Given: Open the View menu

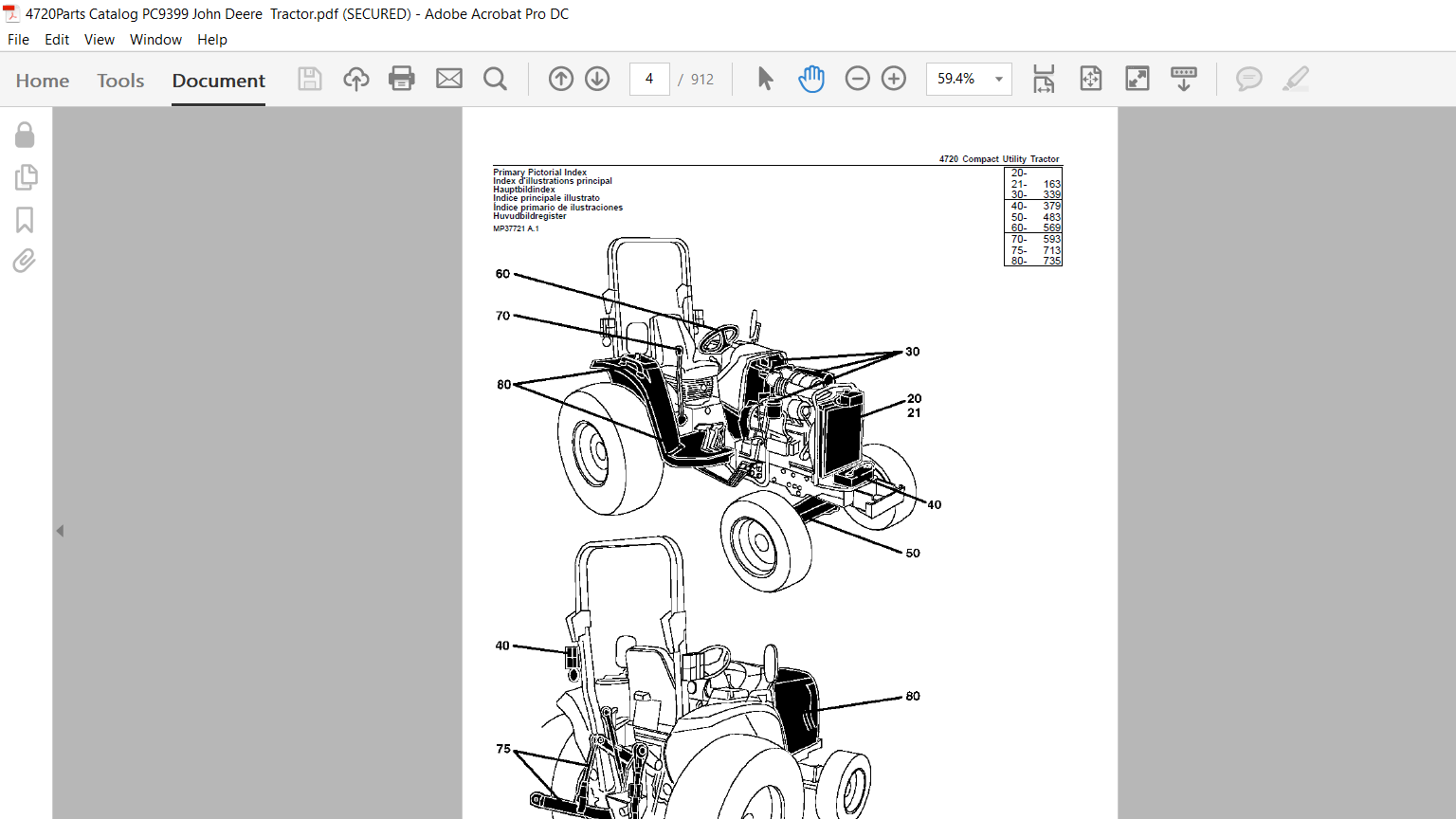Looking at the screenshot, I should pyautogui.click(x=100, y=40).
